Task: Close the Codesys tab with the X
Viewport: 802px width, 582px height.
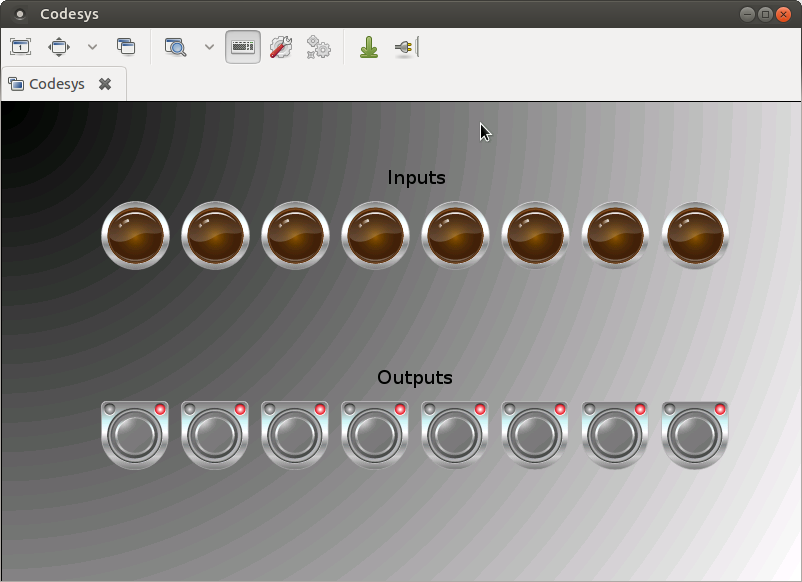Action: 105,84
